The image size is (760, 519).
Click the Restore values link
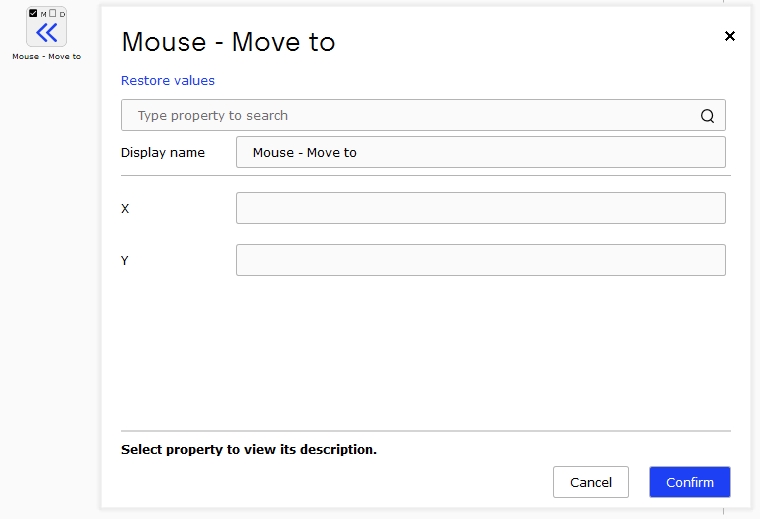click(168, 80)
